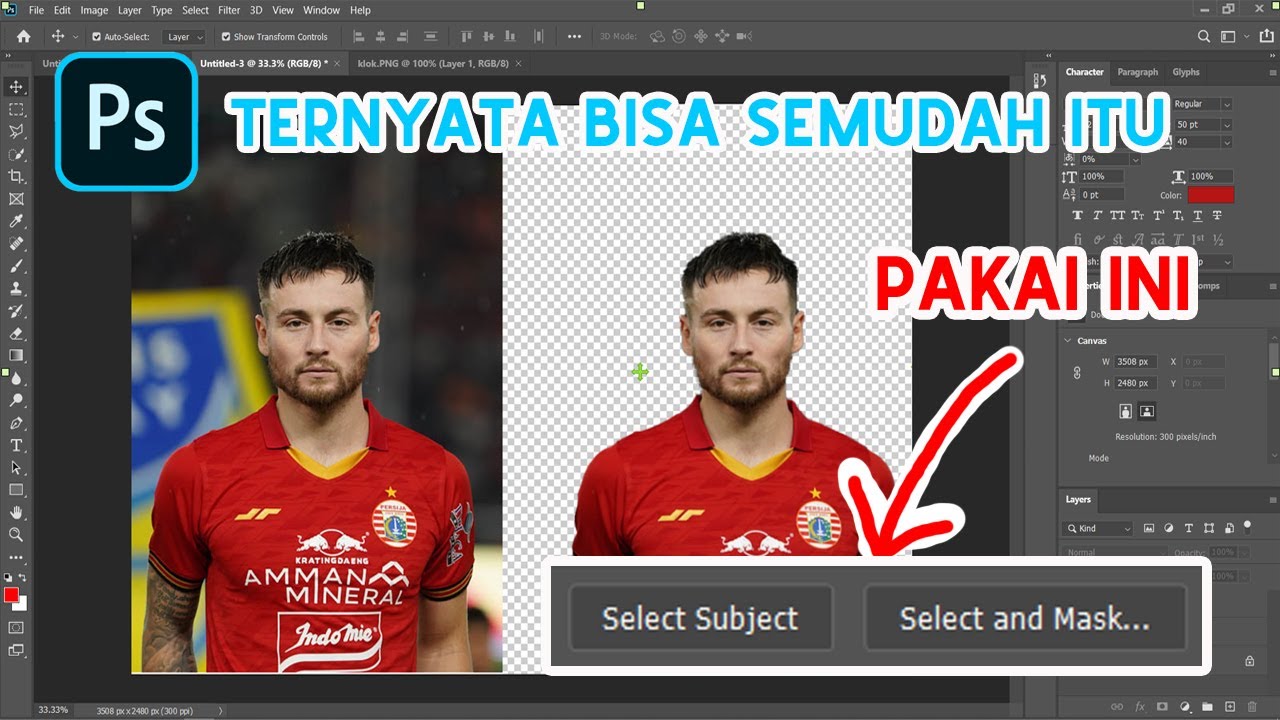Open the Window menu
The image size is (1280, 720).
click(x=321, y=10)
